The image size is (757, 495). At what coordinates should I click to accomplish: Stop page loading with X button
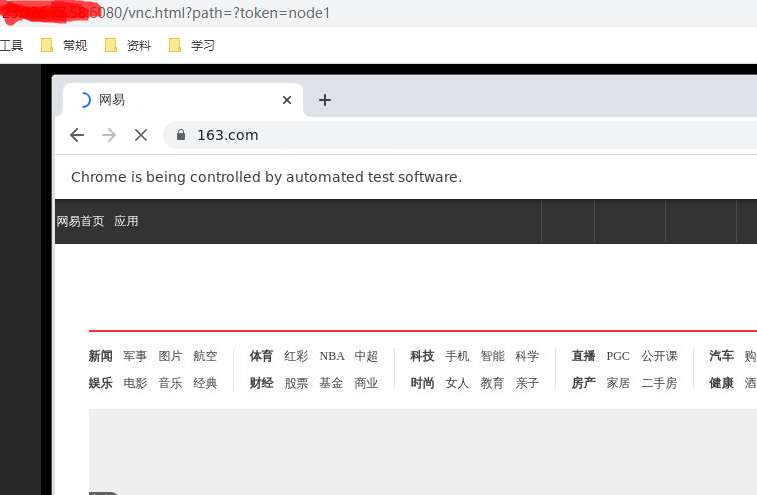point(141,135)
